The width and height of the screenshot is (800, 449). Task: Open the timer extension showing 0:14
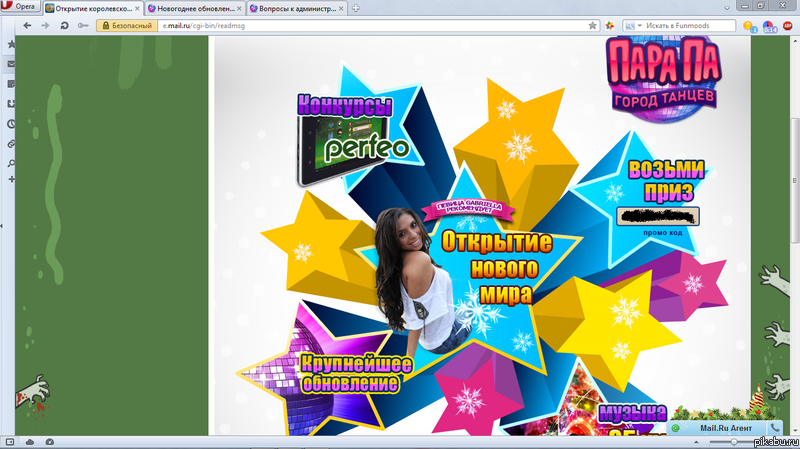point(769,27)
